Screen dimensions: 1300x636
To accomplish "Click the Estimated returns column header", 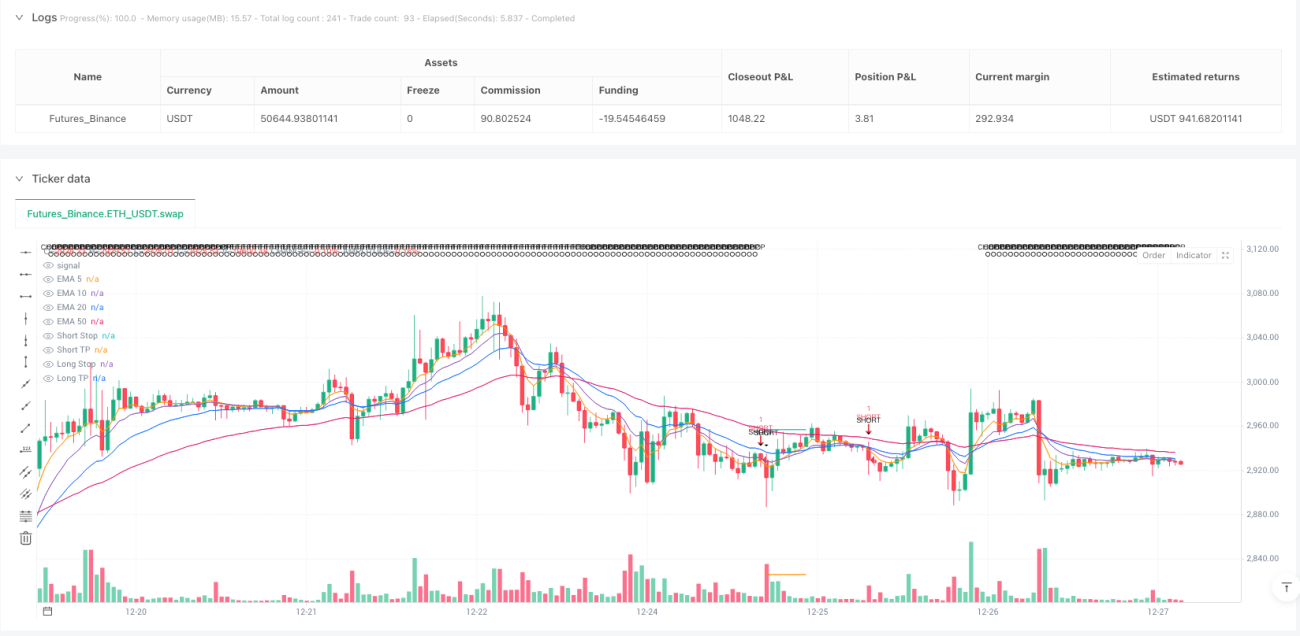I will (x=1195, y=77).
